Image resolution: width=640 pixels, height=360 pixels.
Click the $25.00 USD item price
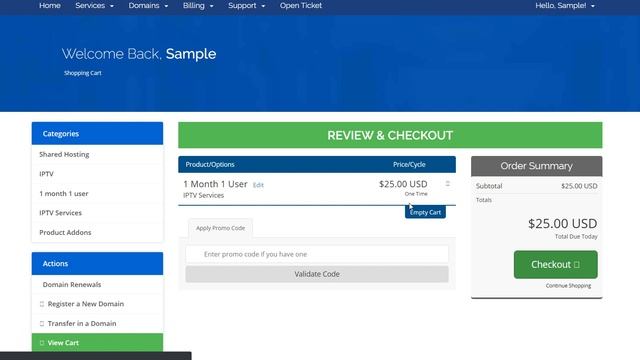[x=403, y=184]
